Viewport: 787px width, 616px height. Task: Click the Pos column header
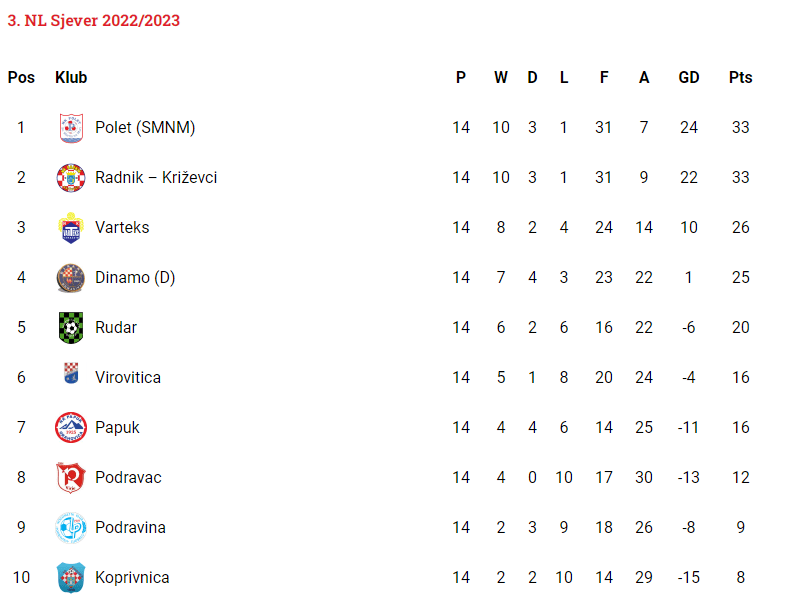tap(21, 77)
